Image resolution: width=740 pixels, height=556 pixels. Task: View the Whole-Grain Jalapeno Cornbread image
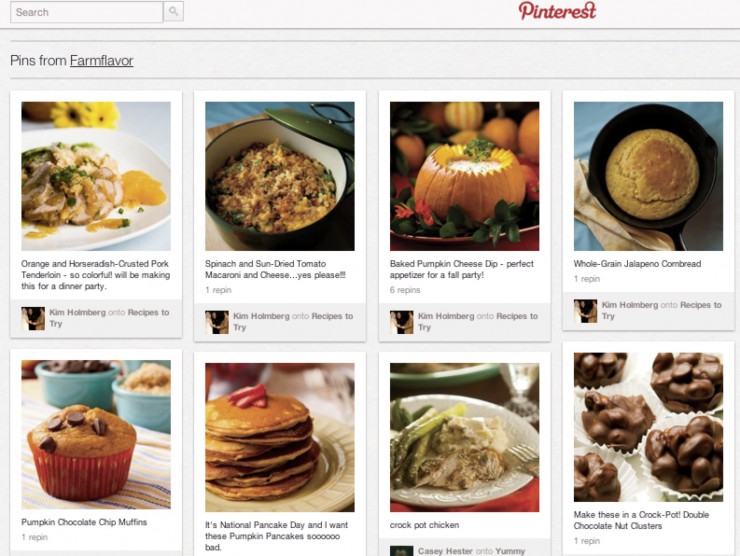coord(648,176)
